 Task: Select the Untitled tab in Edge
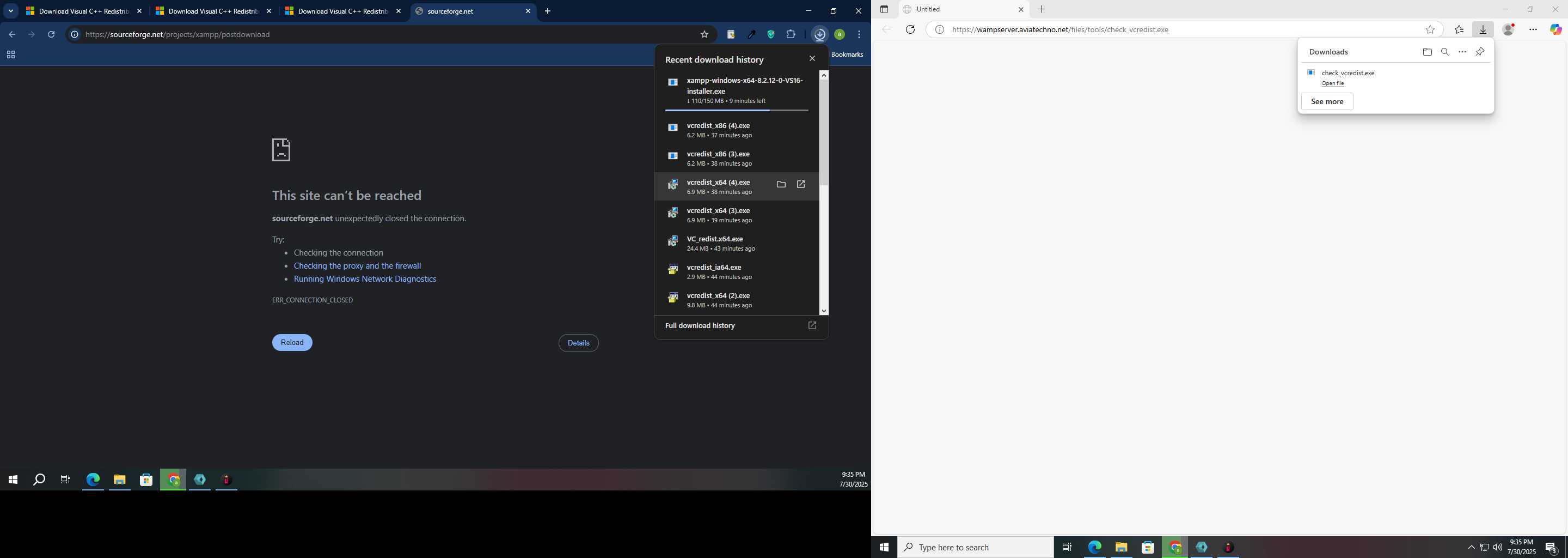pyautogui.click(x=963, y=9)
